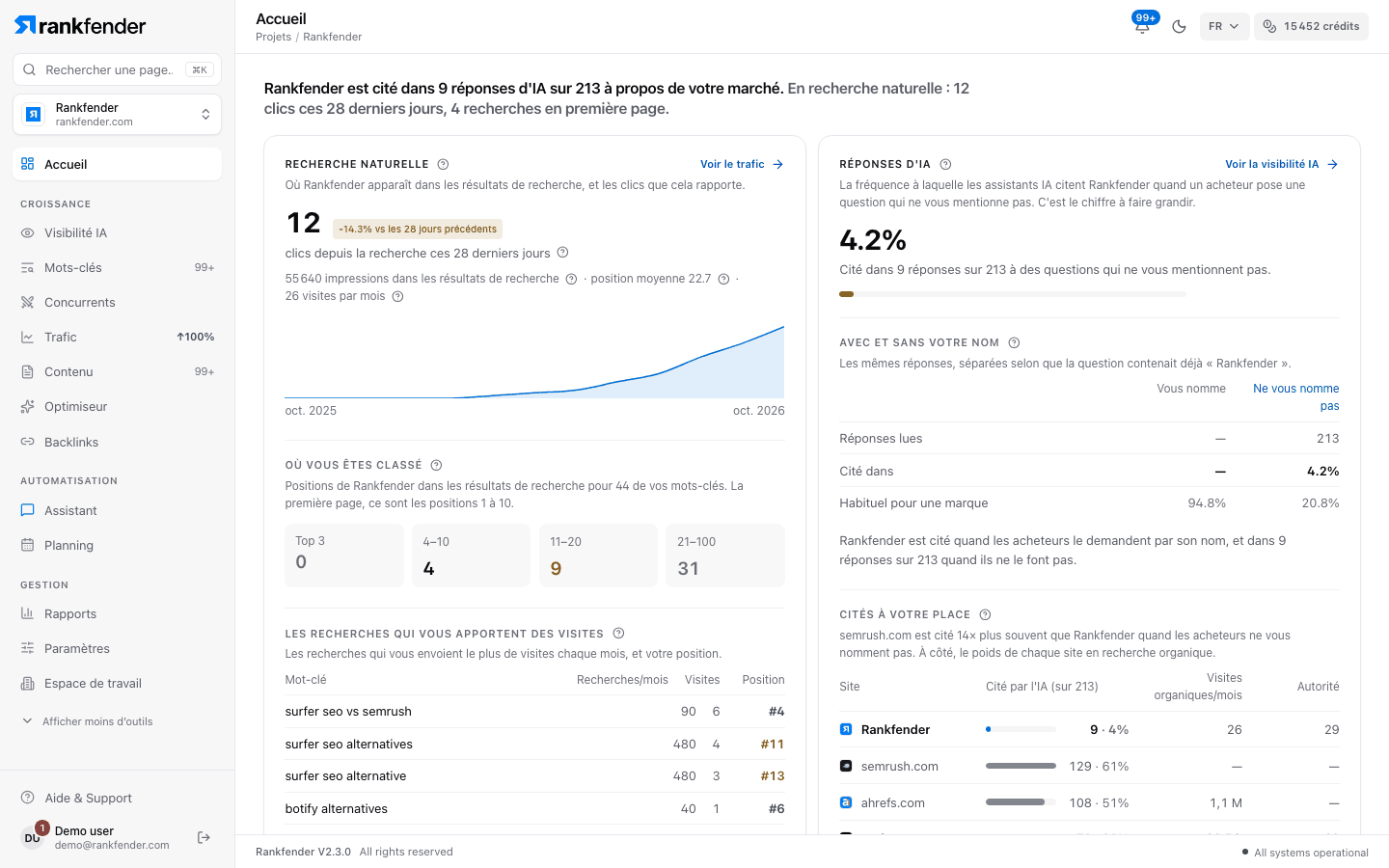This screenshot has height=868, width=1389.
Task: Click the Espace de travail building icon
Action: point(28,683)
